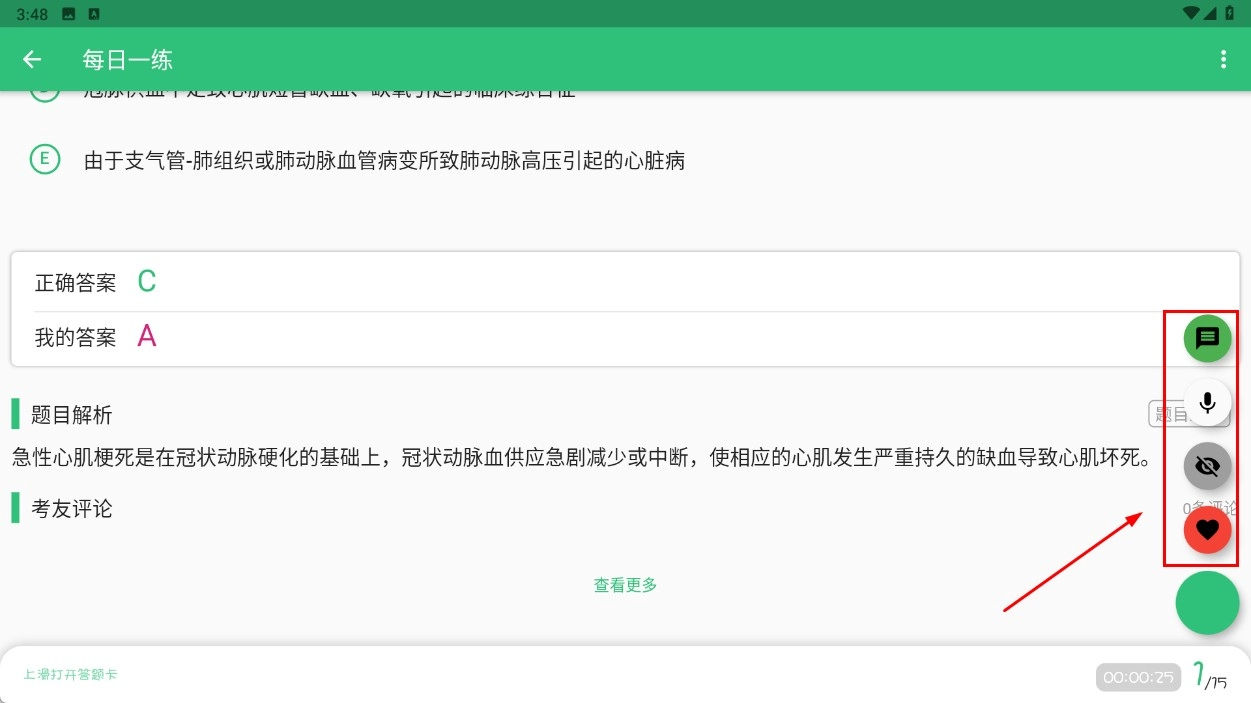Click the 00:00:25 timer badge
Image resolution: width=1251 pixels, height=703 pixels.
coord(1138,677)
